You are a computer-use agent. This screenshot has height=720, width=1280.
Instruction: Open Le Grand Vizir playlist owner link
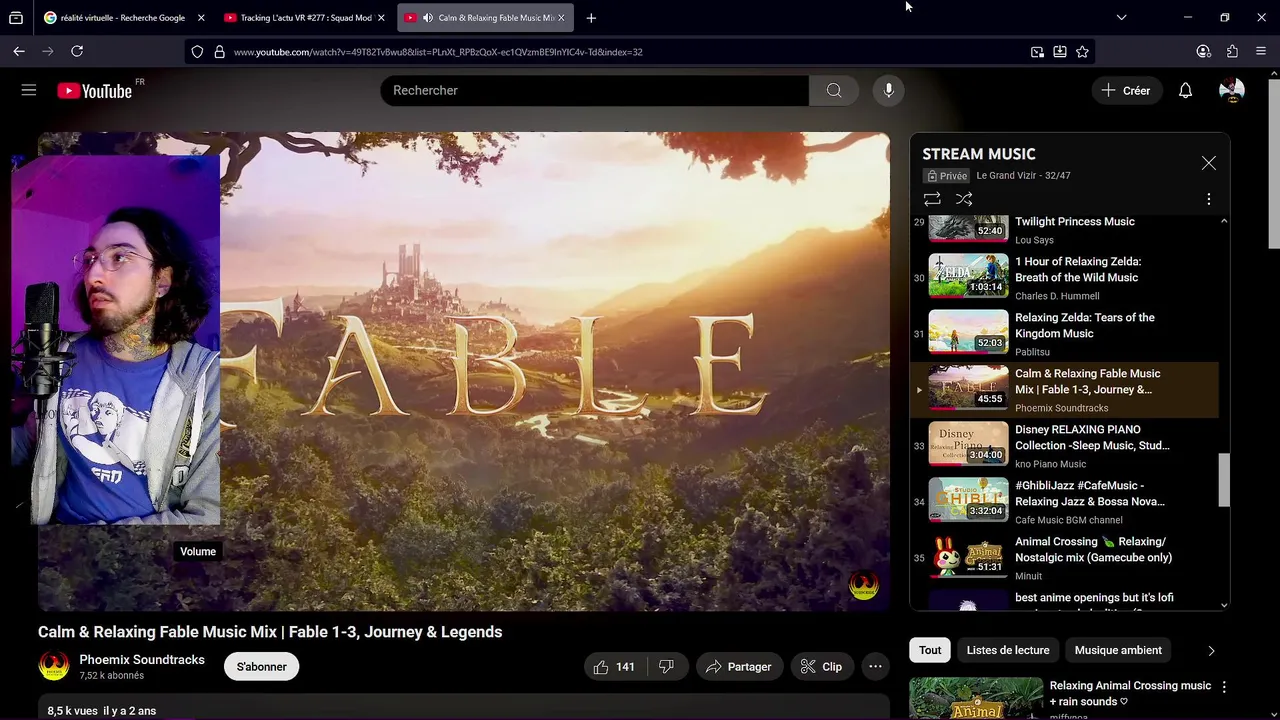pos(1006,176)
